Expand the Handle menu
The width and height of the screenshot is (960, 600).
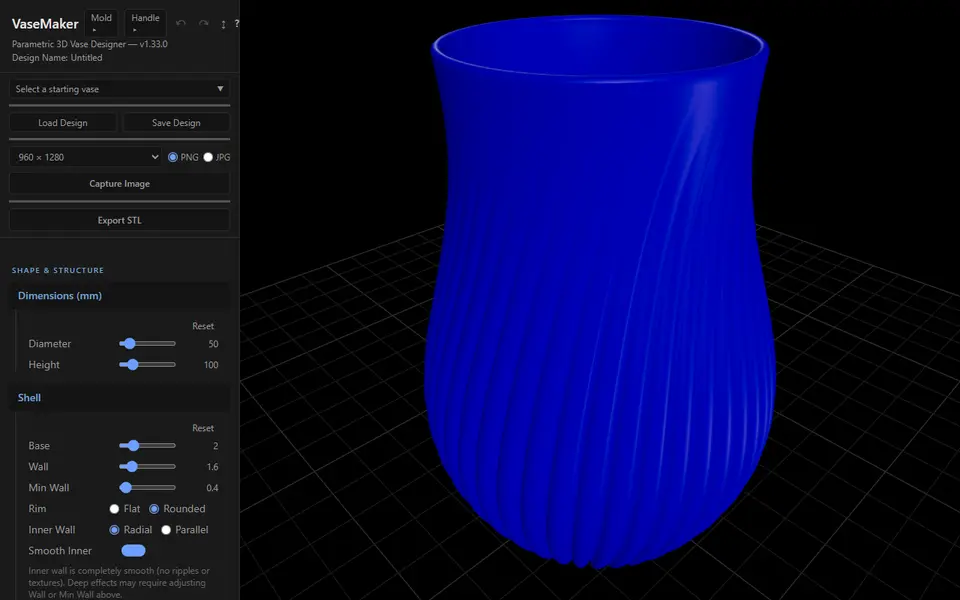pyautogui.click(x=145, y=23)
